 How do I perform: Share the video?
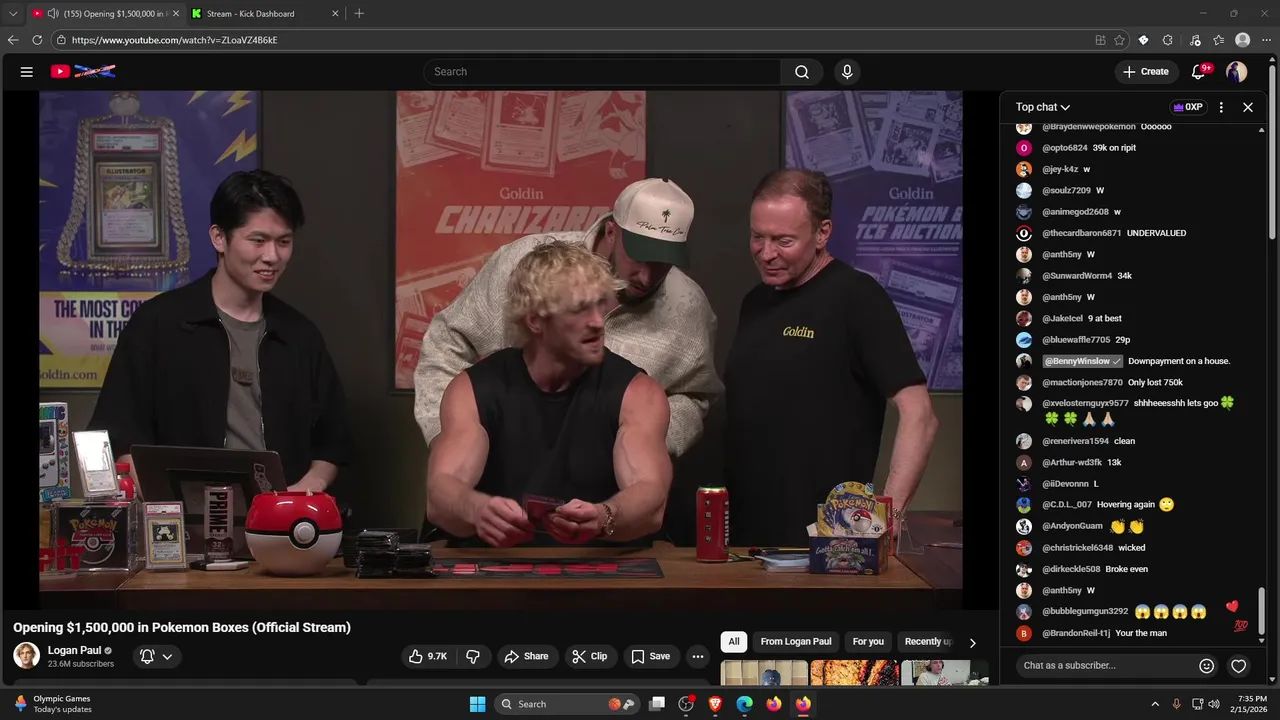pyautogui.click(x=526, y=657)
